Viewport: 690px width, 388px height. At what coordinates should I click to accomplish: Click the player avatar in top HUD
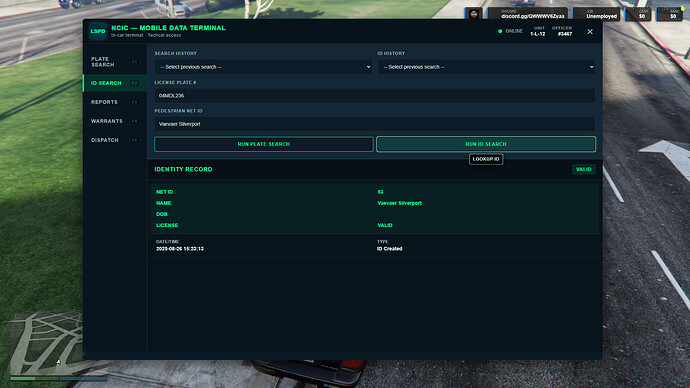click(473, 15)
